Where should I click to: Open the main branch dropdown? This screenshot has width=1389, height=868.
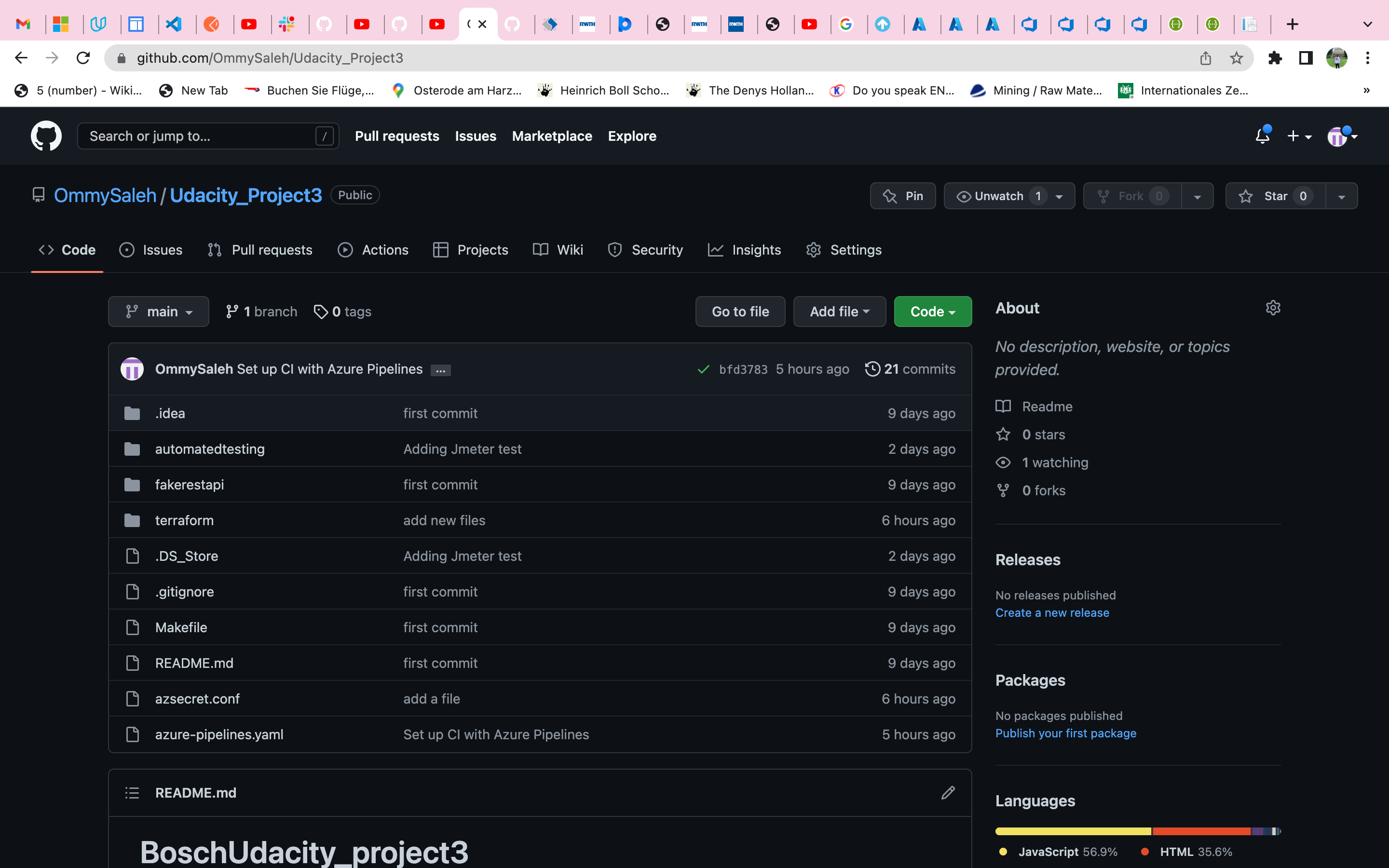[x=158, y=311]
